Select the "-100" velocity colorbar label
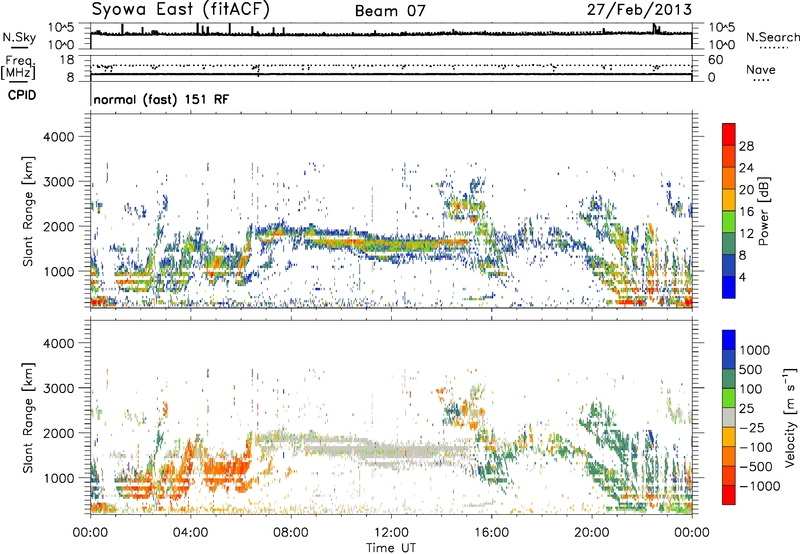Image resolution: width=800 pixels, height=554 pixels. (755, 447)
